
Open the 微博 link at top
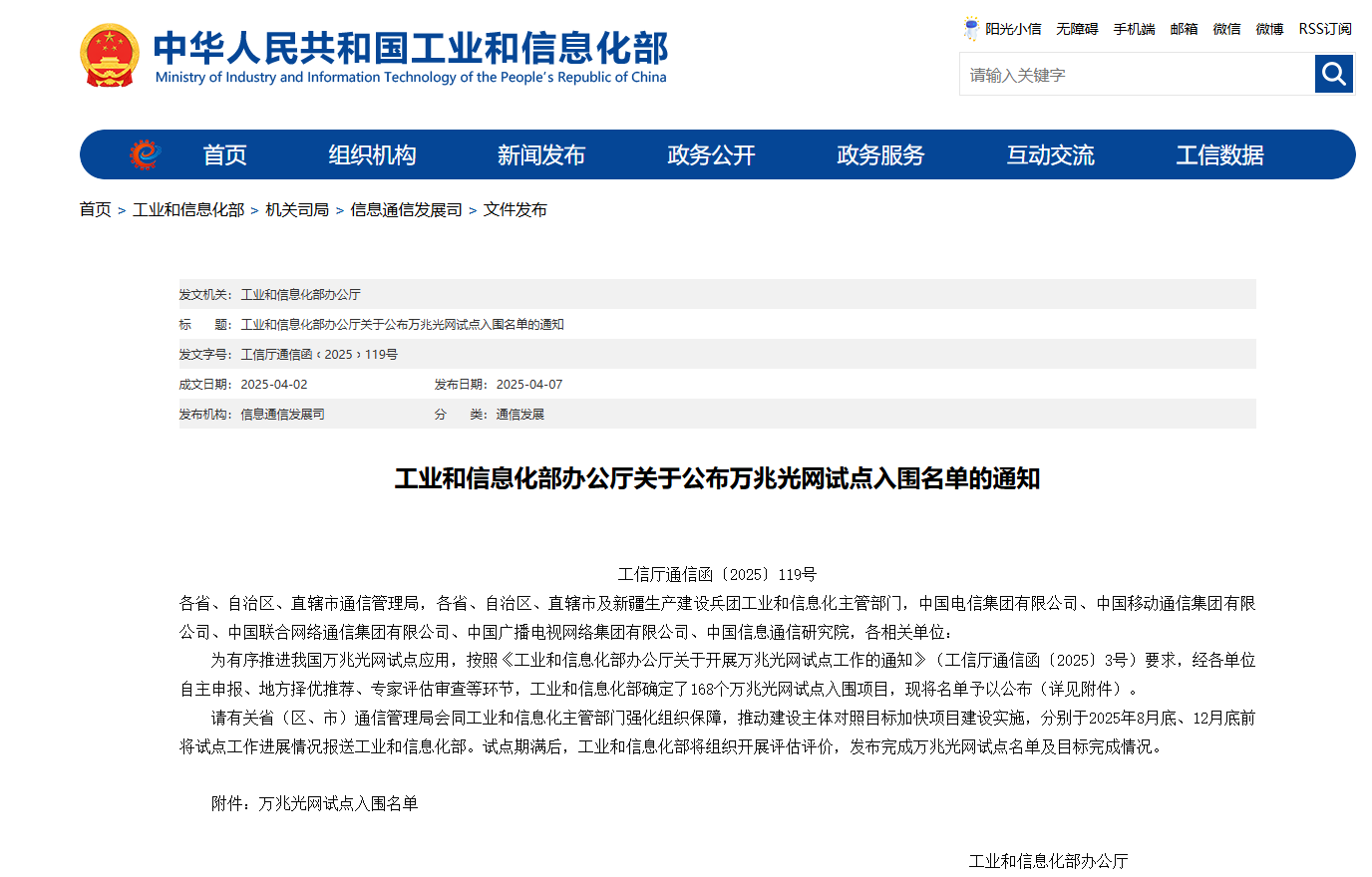click(1269, 29)
